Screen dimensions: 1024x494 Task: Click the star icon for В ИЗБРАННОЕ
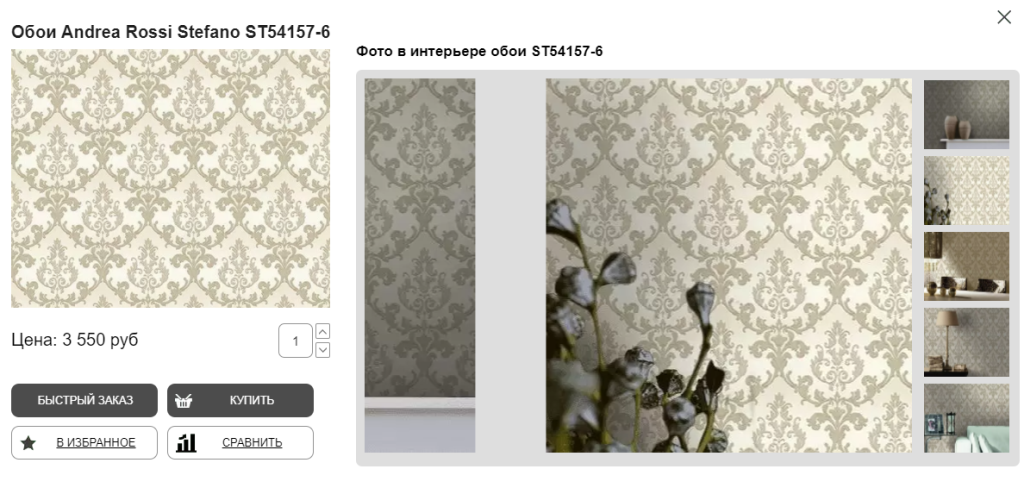tap(28, 443)
